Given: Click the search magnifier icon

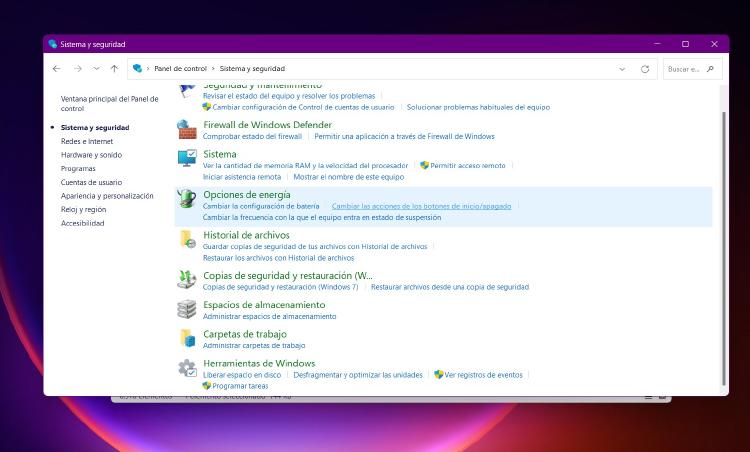Looking at the screenshot, I should pos(710,69).
